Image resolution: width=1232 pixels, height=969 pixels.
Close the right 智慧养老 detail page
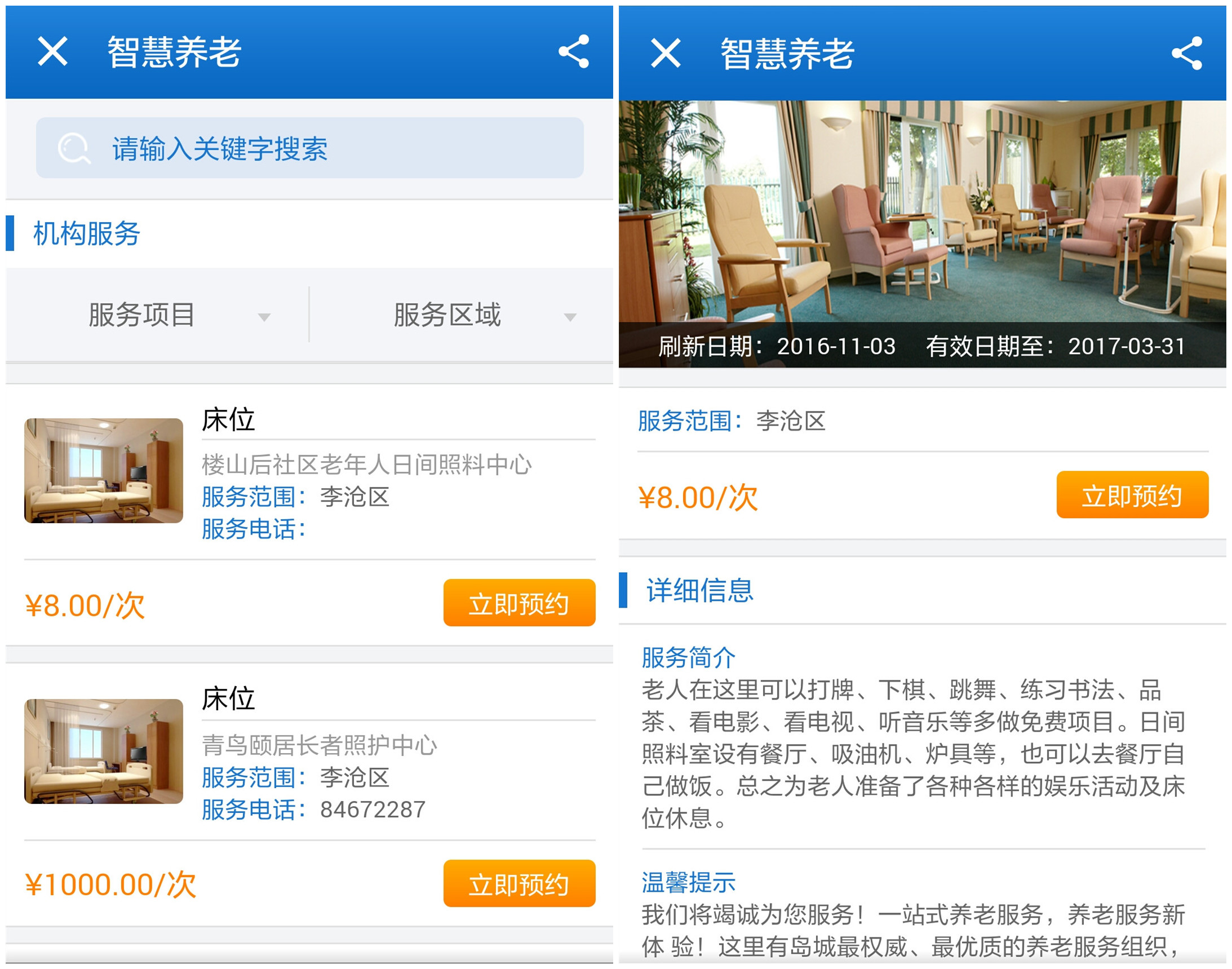[666, 54]
